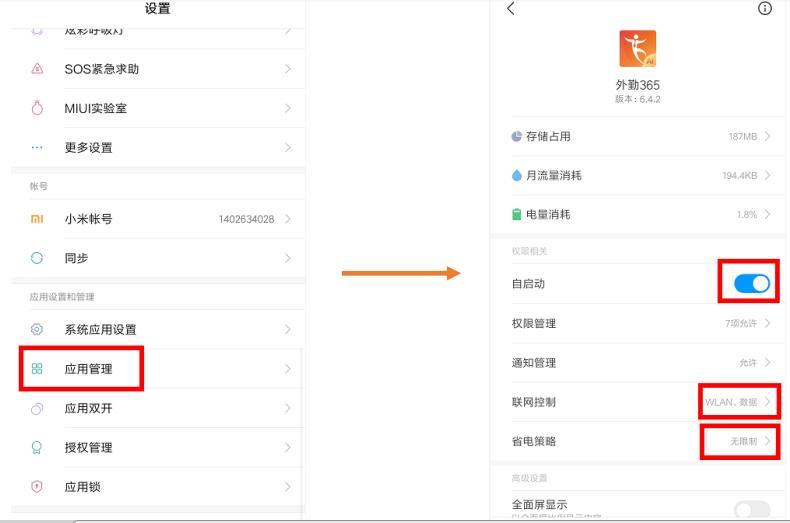The width and height of the screenshot is (790, 523).
Task: Open 省电策略 无限制 selector
Action: 740,441
